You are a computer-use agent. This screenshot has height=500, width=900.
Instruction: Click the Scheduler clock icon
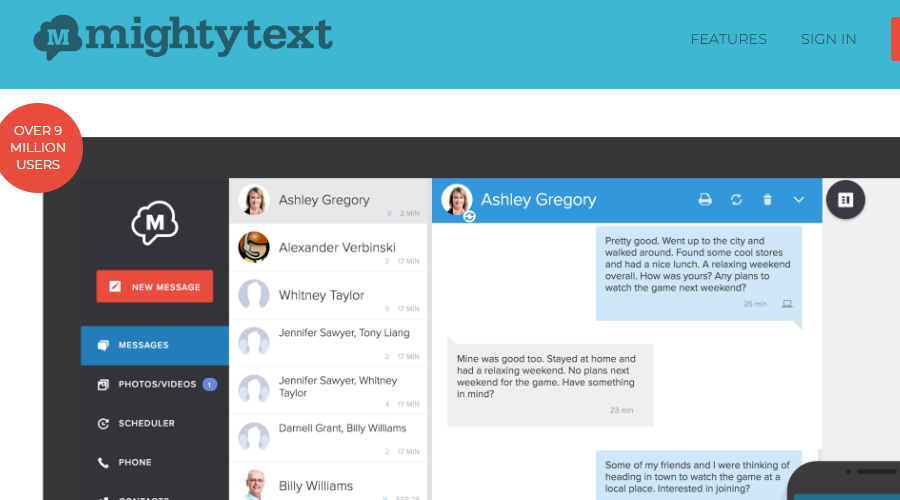point(103,424)
